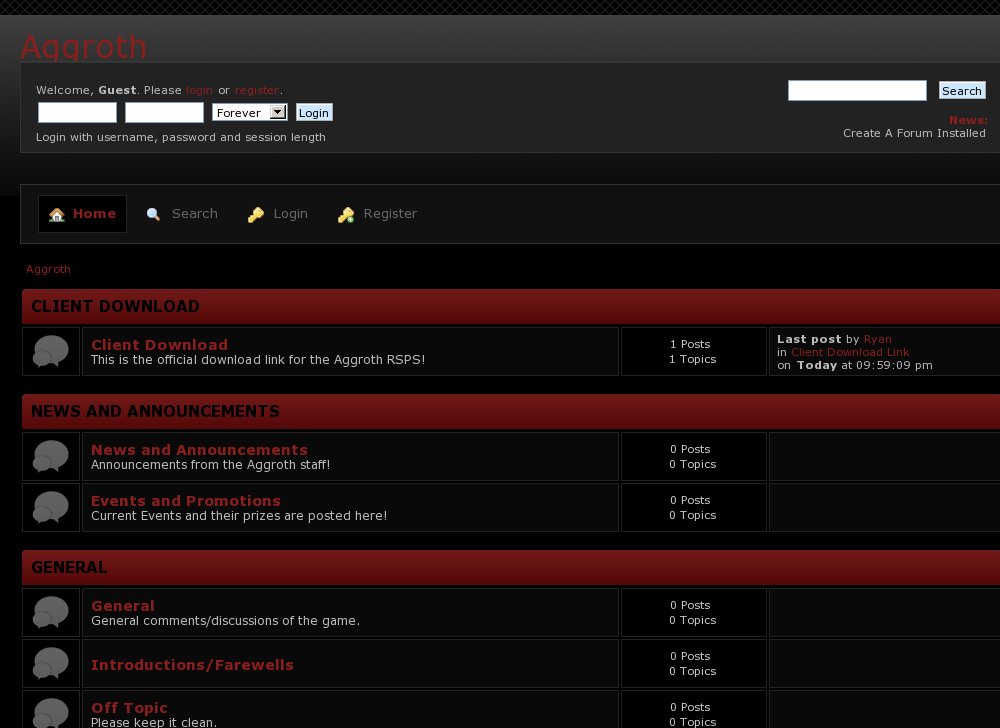Screen dimensions: 1000x728
Task: Click the Search button beside search box
Action: [962, 91]
